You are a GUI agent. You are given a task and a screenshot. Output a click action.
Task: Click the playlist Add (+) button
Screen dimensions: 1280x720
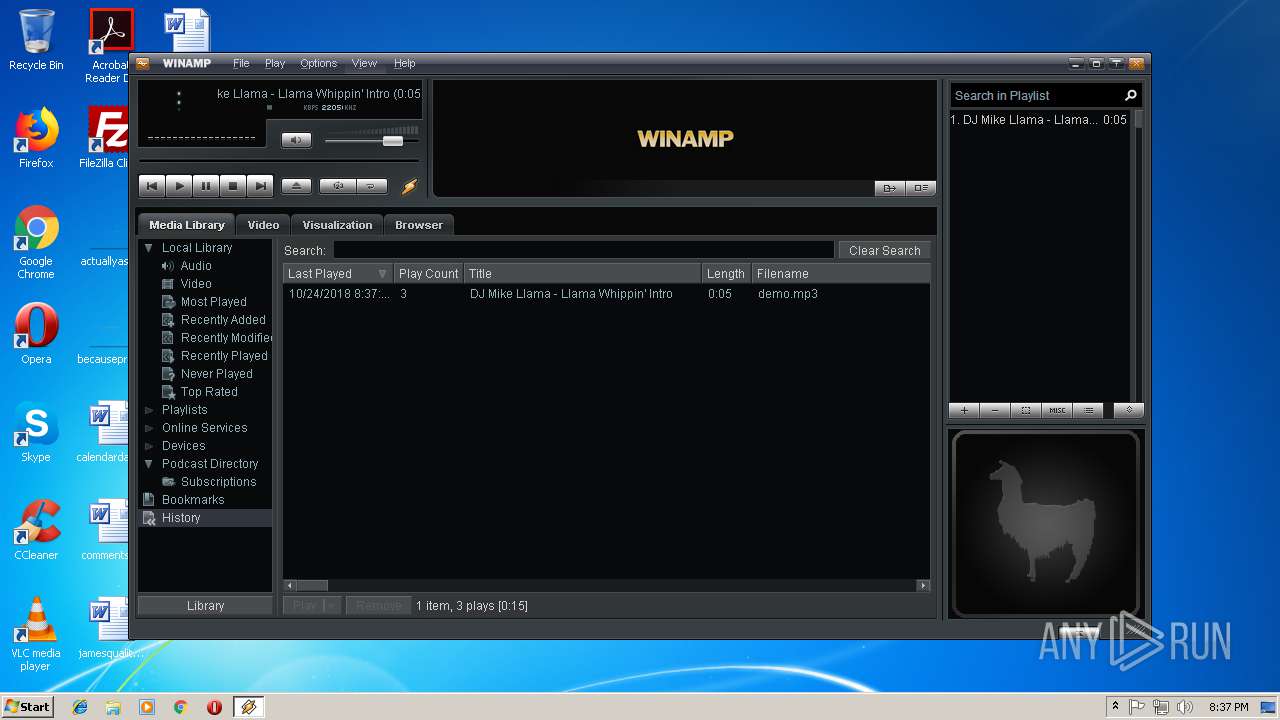click(964, 410)
